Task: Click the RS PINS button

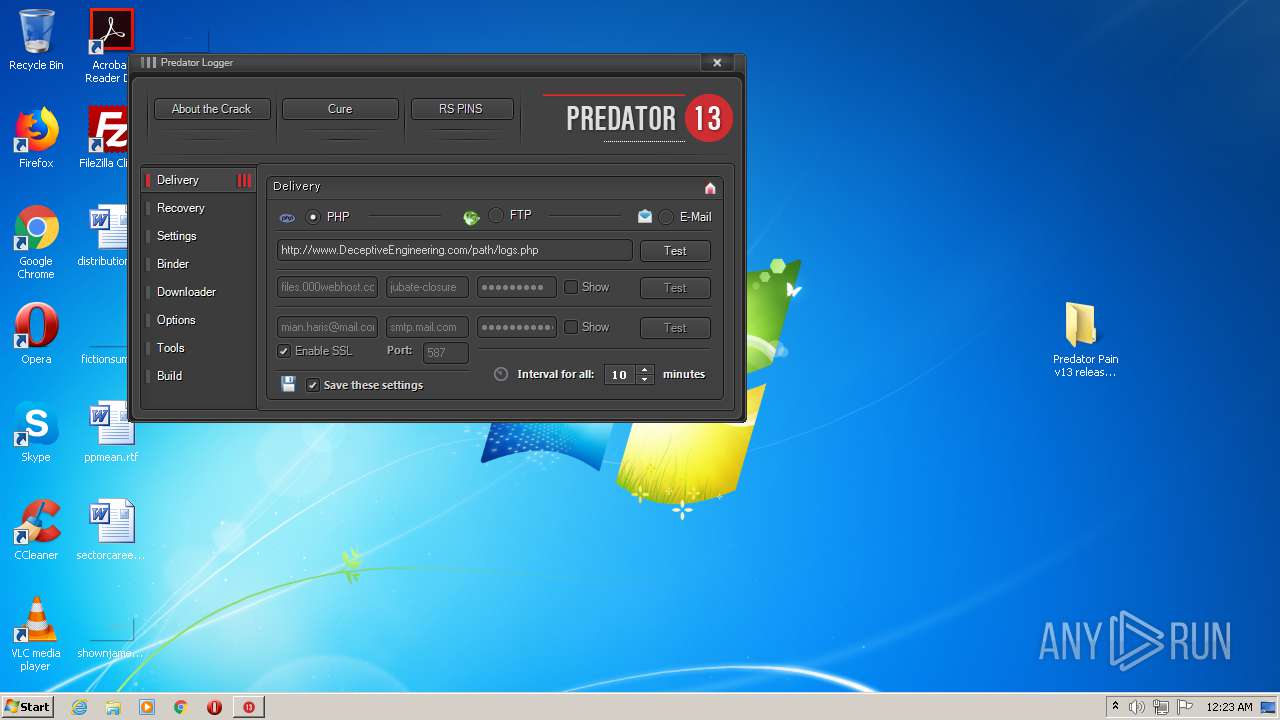Action: [x=461, y=109]
